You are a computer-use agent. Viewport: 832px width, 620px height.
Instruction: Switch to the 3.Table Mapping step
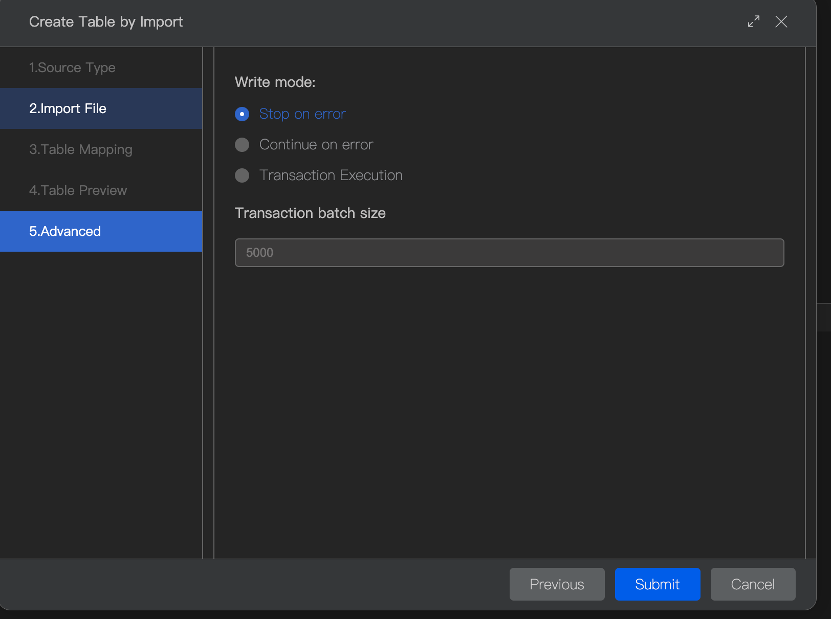(81, 149)
